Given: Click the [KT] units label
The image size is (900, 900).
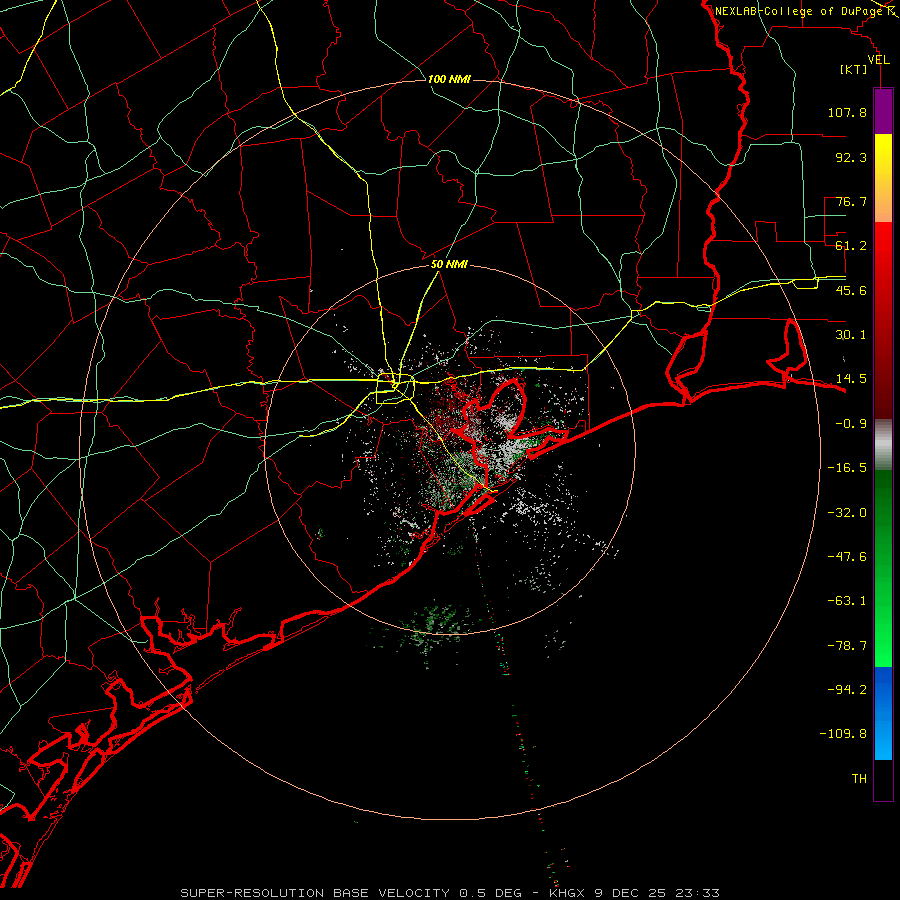Looking at the screenshot, I should (x=854, y=69).
